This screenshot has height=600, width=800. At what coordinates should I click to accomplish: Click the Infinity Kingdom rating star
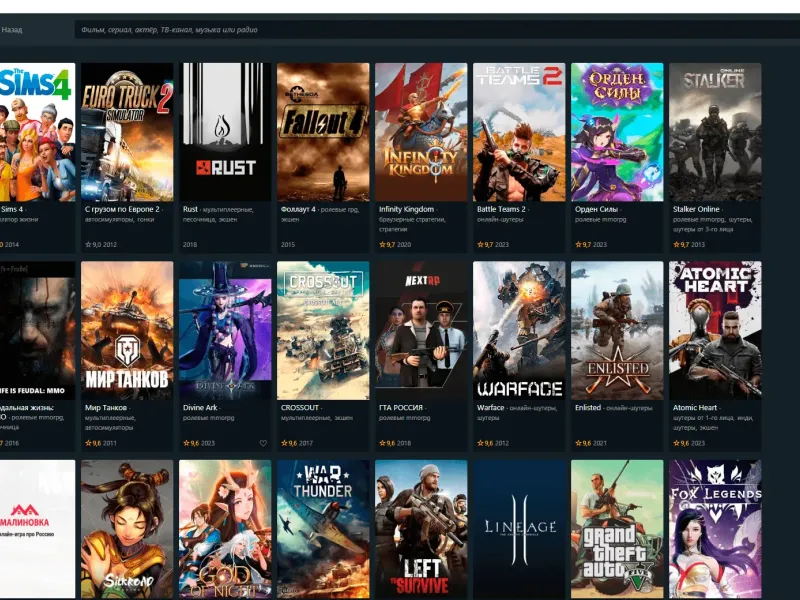[x=382, y=244]
